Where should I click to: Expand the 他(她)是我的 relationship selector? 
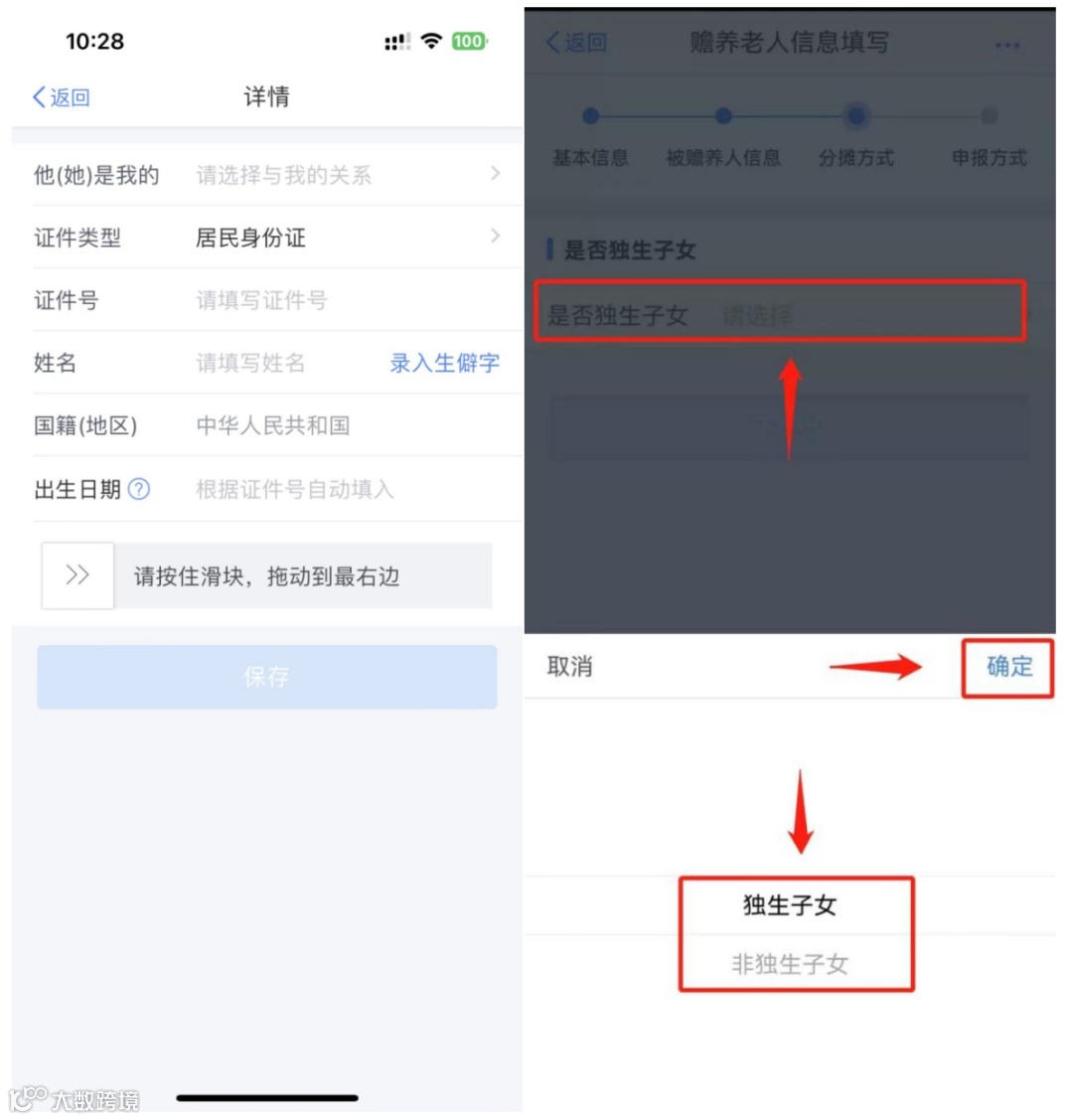(267, 174)
